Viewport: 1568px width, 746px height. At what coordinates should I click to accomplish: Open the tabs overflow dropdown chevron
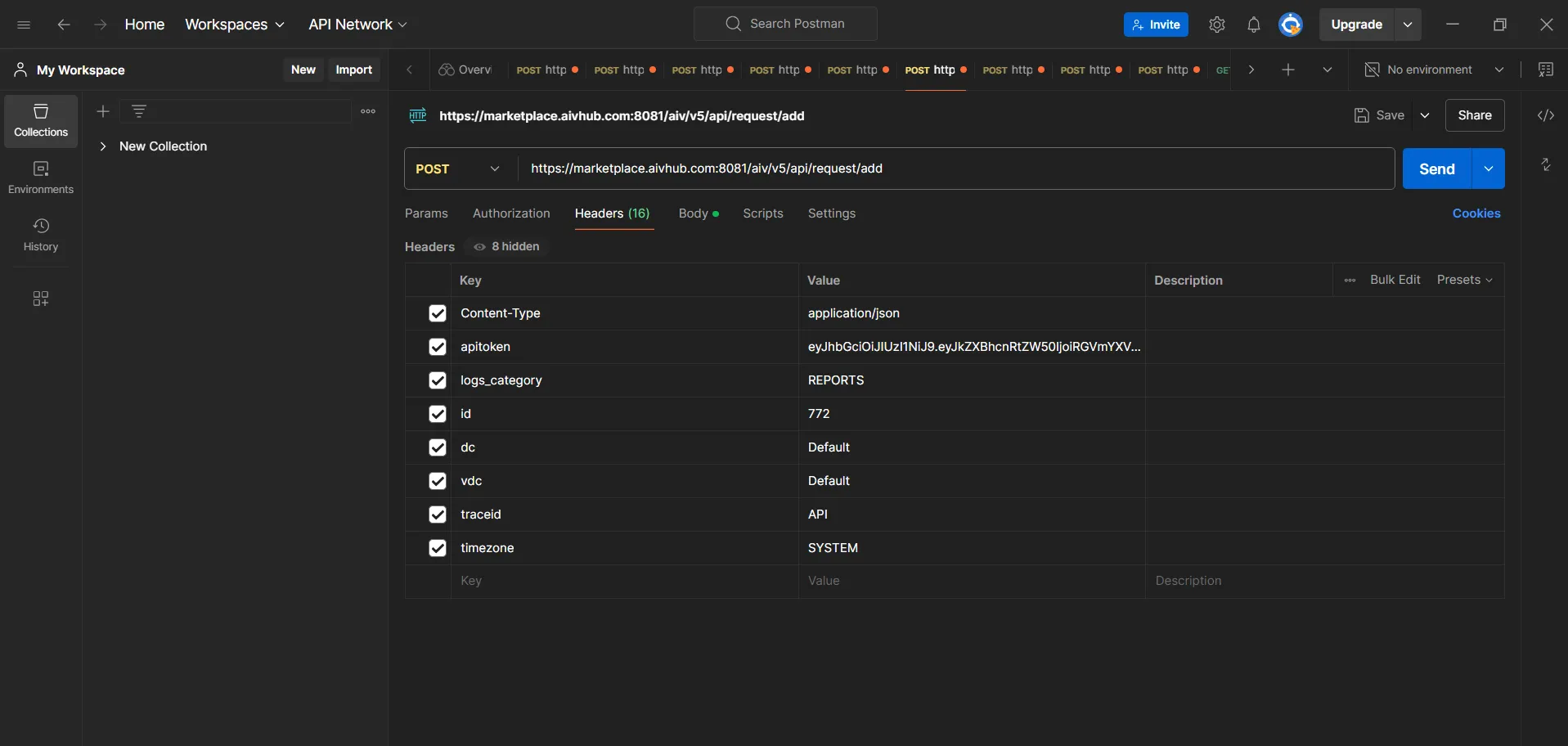pyautogui.click(x=1328, y=70)
